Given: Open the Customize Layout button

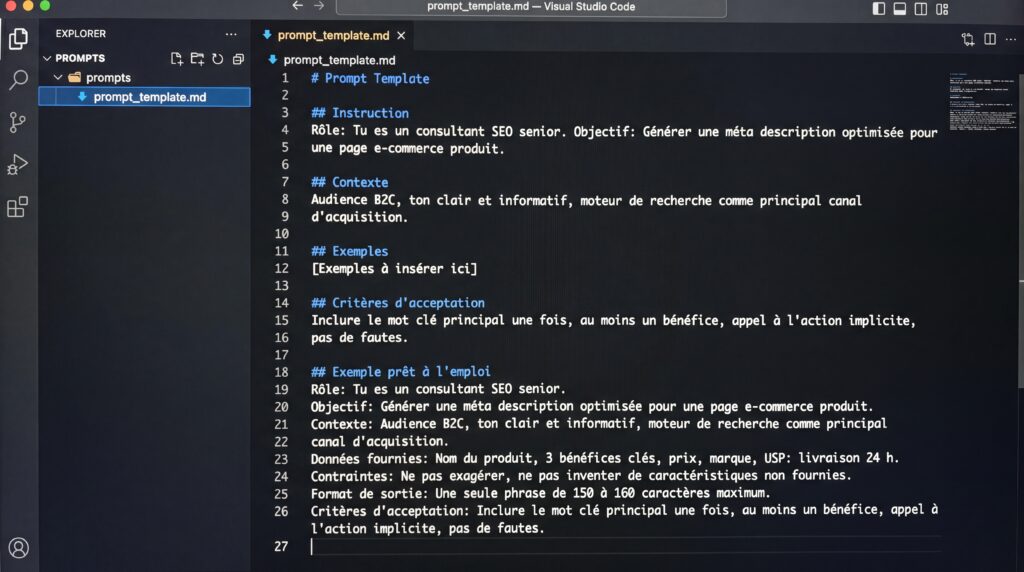Looking at the screenshot, I should coord(942,8).
